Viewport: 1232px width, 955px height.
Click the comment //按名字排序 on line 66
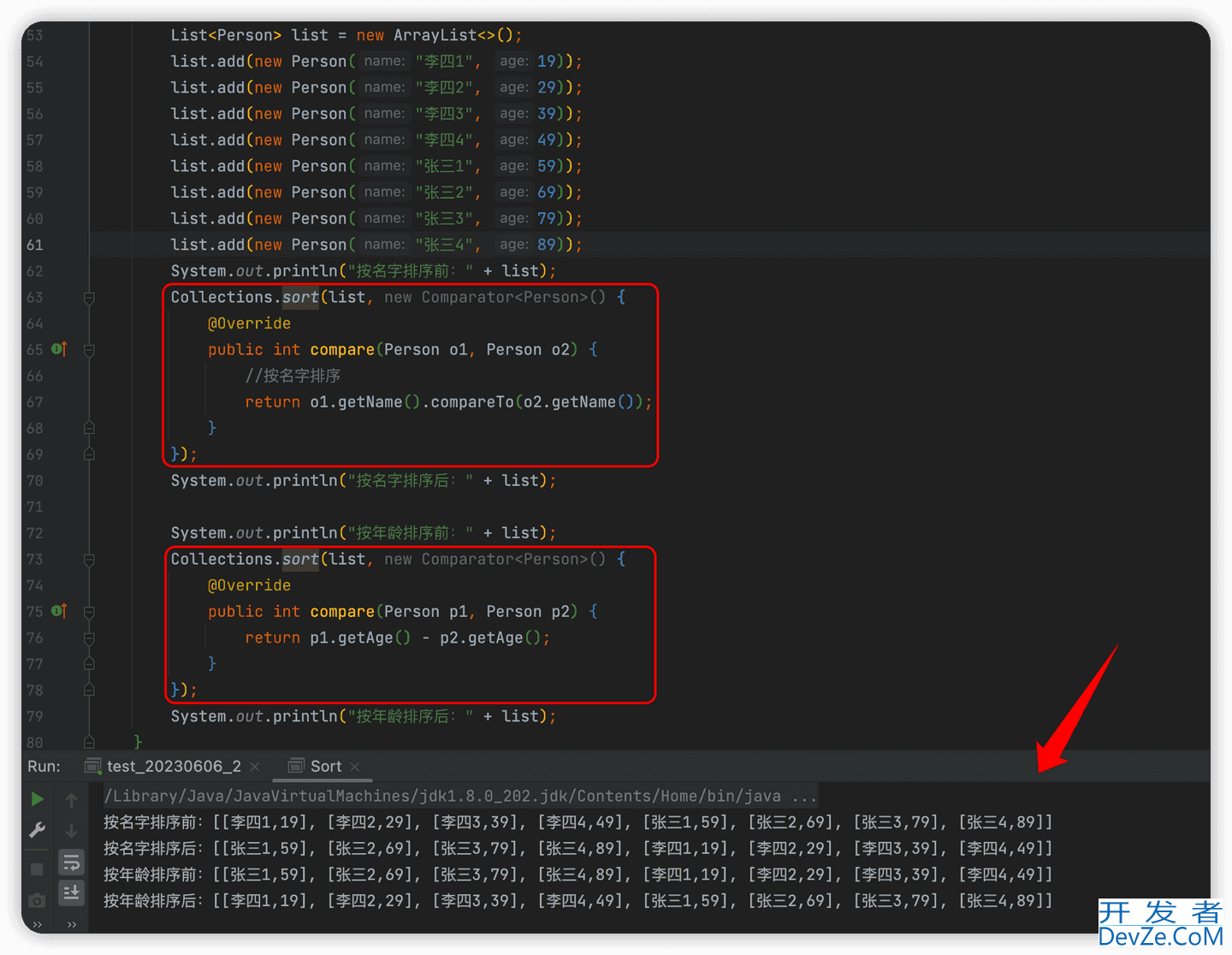[x=293, y=376]
